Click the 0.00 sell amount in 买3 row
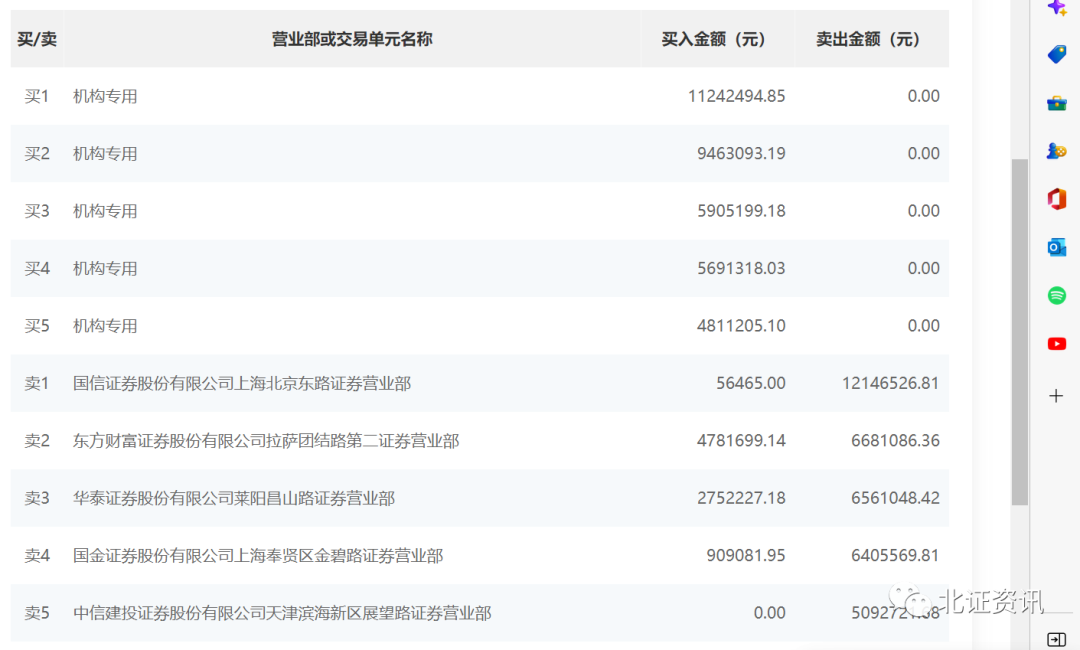The width and height of the screenshot is (1080, 650). click(924, 211)
